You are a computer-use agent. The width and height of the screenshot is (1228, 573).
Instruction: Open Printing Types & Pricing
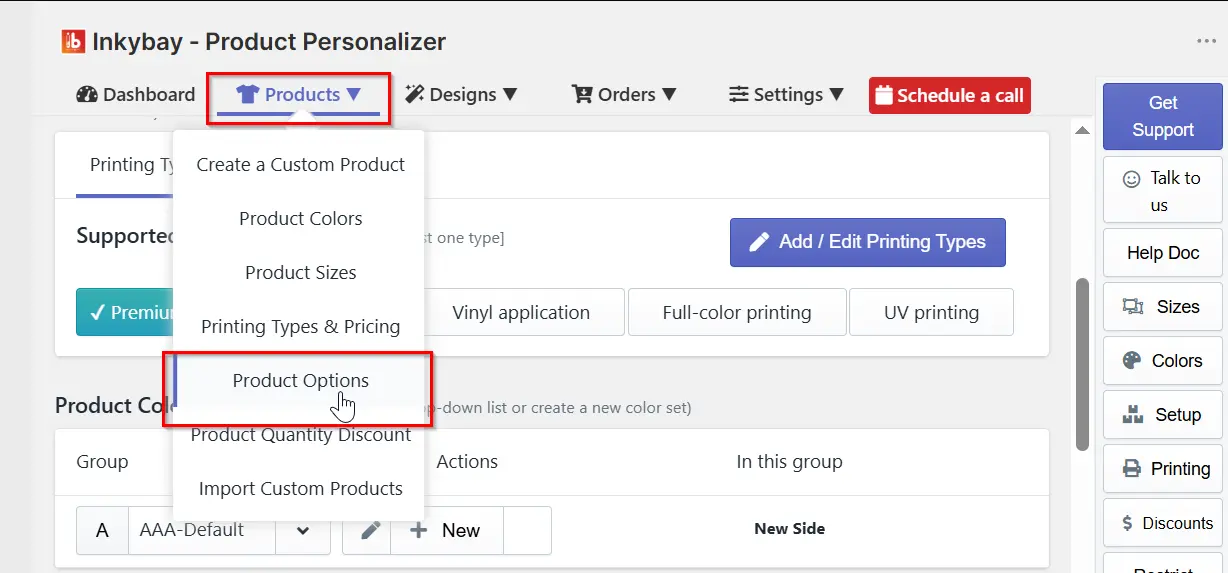coord(301,327)
